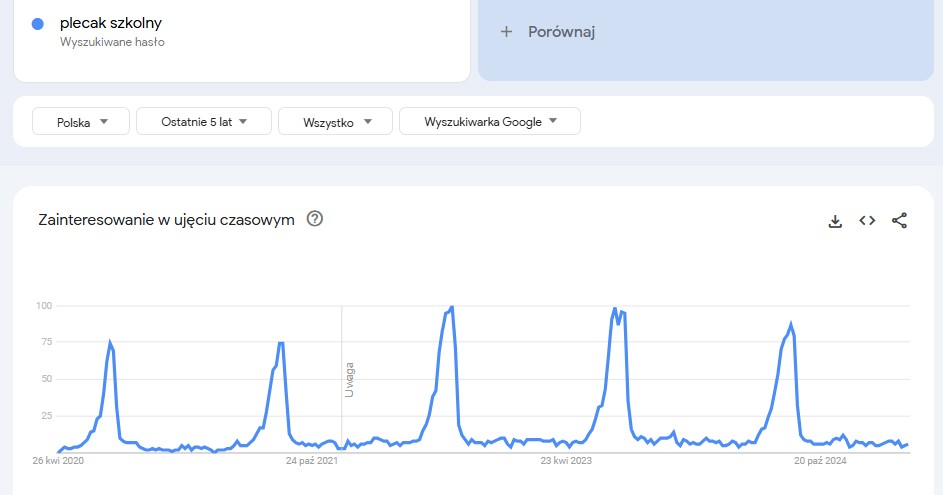Screen dimensions: 943x495
Task: Click the Zainteresowanie w ujęciu czasowym title
Action: (x=167, y=220)
